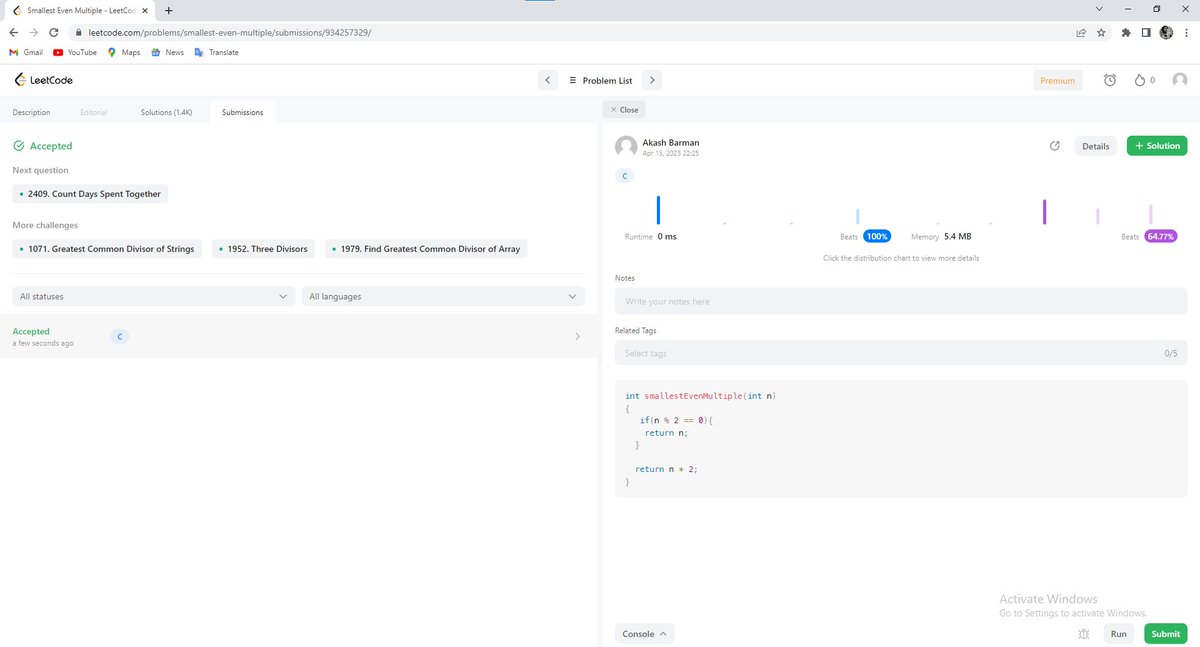The height and width of the screenshot is (647, 1200).
Task: Open YouTube bookmark
Action: (75, 52)
